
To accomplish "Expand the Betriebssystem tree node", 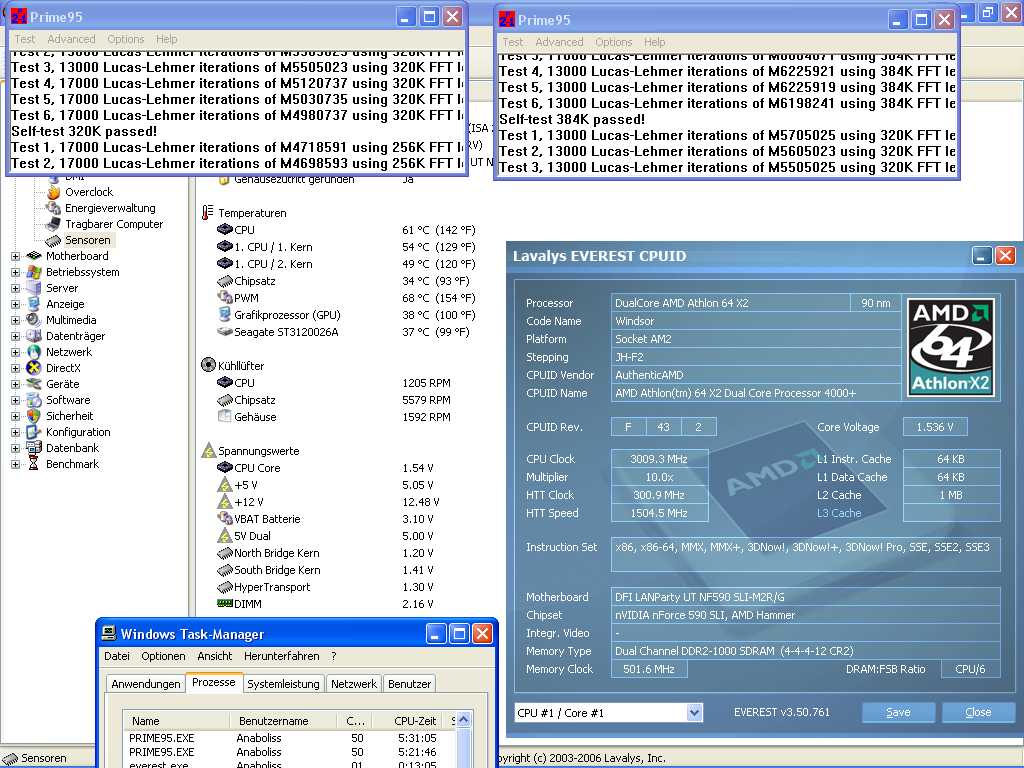I will click(16, 272).
